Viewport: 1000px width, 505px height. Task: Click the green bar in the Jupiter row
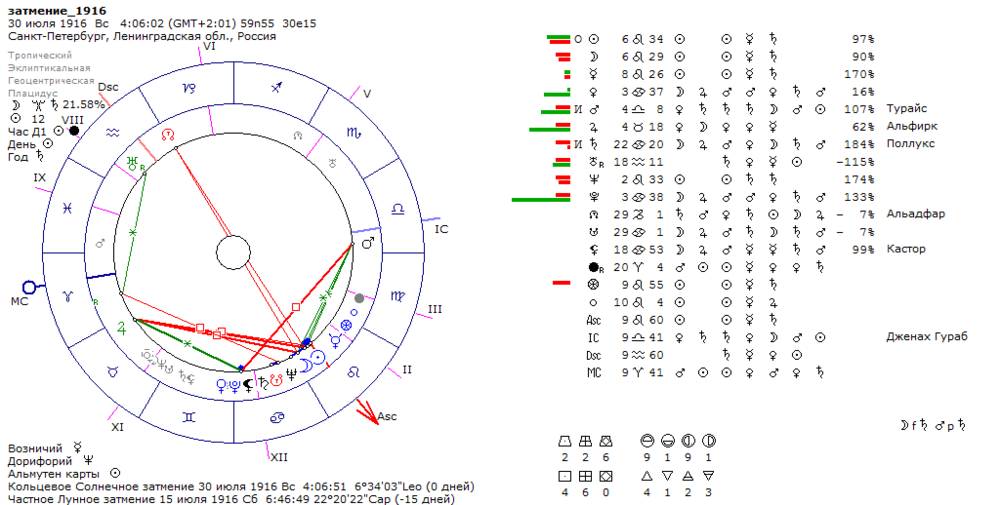(x=550, y=129)
